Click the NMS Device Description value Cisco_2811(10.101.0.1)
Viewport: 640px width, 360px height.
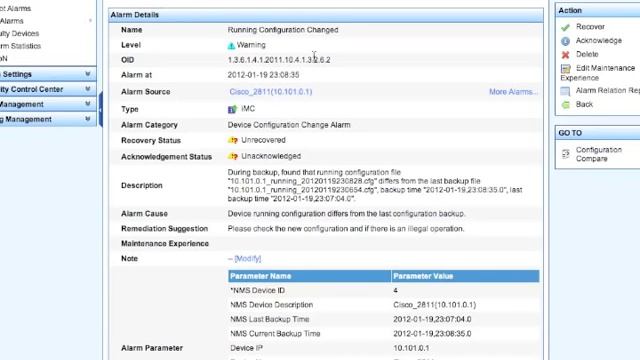click(x=435, y=305)
